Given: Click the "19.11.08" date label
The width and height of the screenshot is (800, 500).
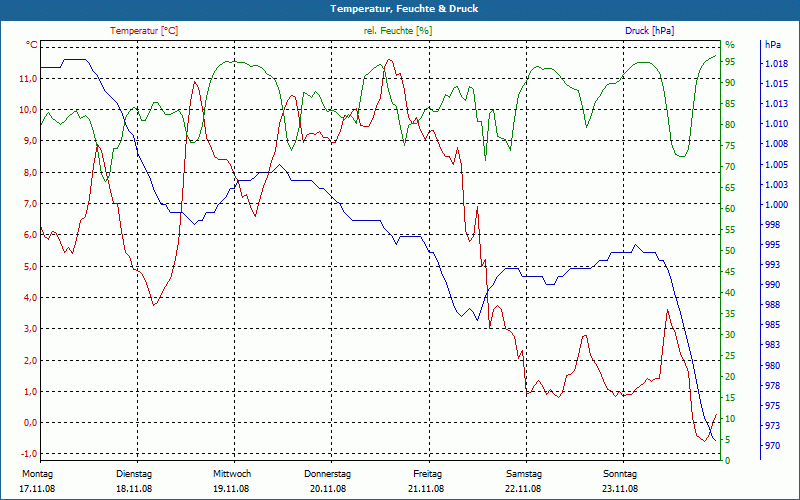Looking at the screenshot, I should click(231, 489).
